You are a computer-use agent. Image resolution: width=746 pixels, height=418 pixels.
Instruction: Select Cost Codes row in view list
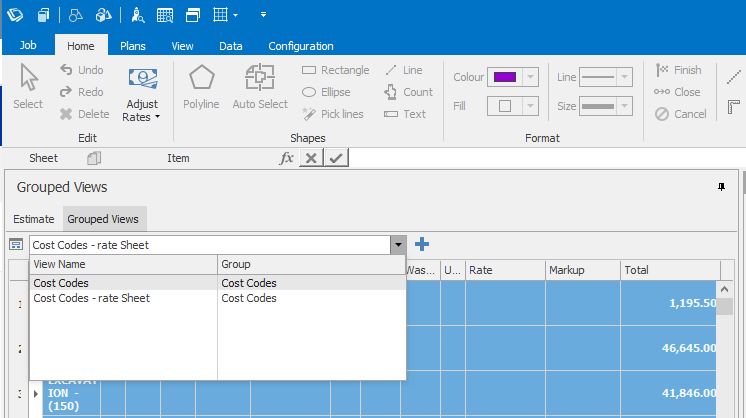click(62, 283)
